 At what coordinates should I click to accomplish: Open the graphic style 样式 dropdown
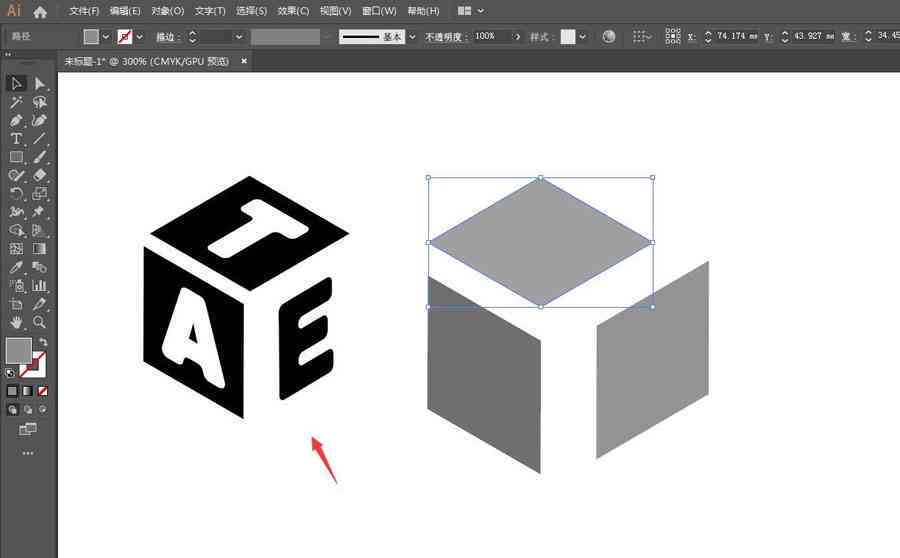pyautogui.click(x=583, y=37)
